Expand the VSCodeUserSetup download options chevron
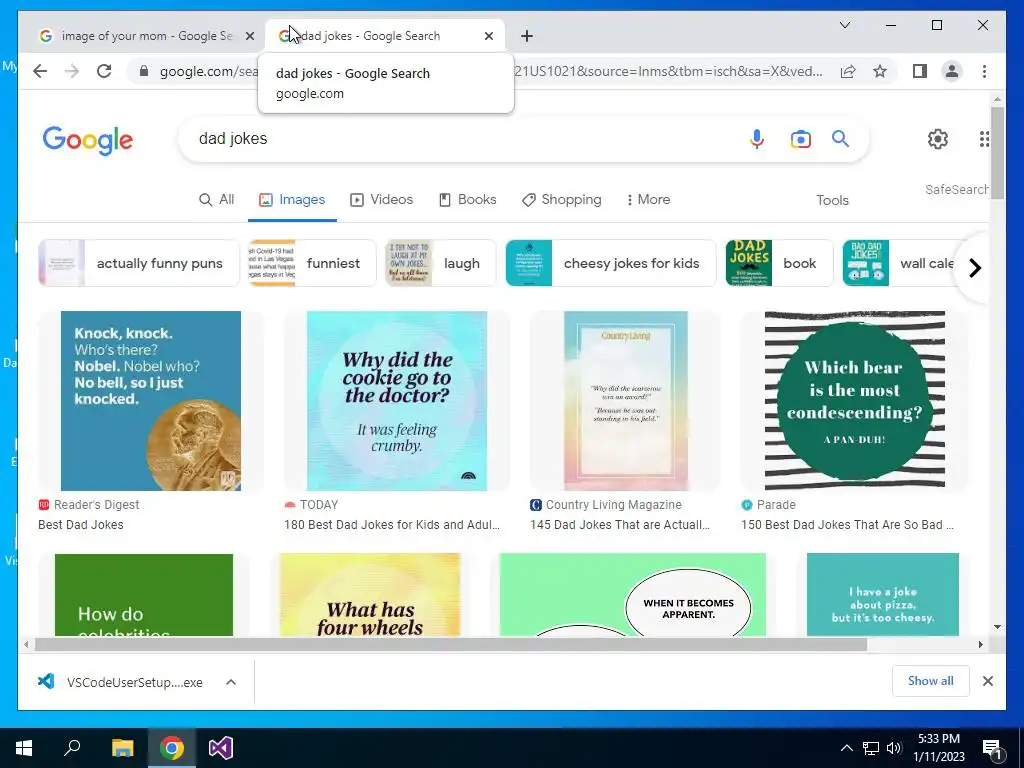The image size is (1024, 768). 231,682
